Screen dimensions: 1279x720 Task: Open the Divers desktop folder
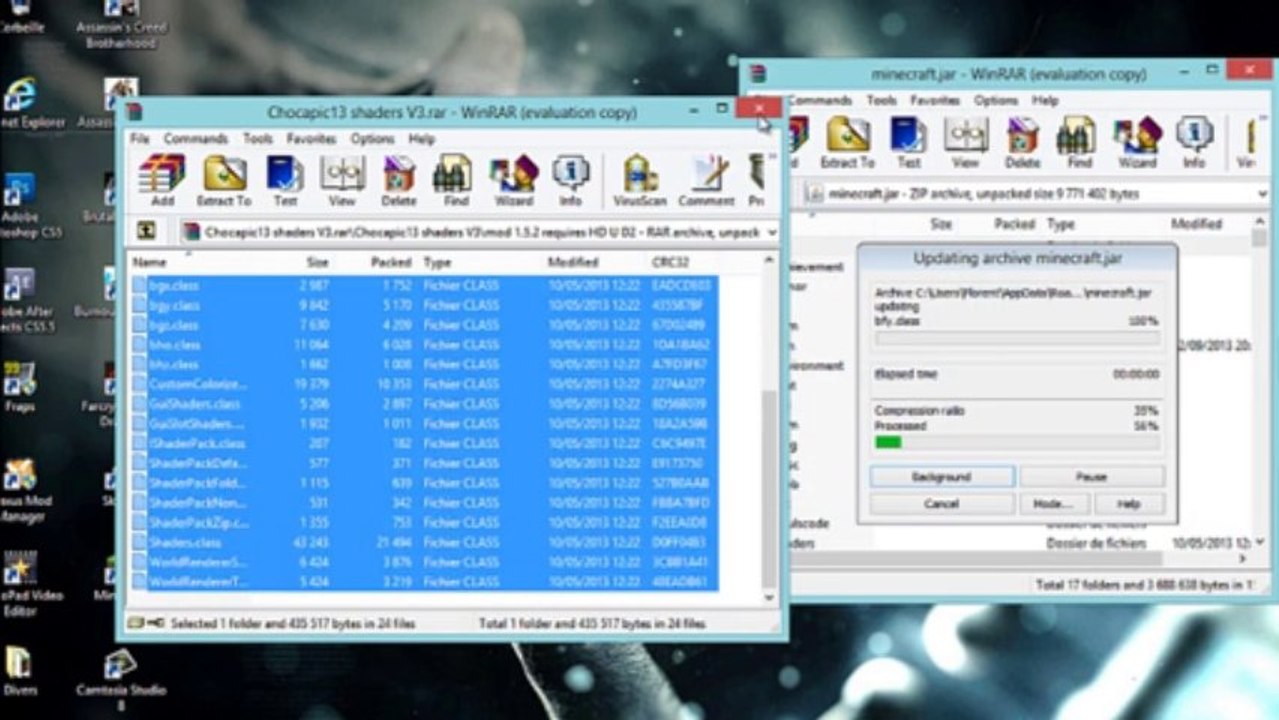click(x=19, y=671)
